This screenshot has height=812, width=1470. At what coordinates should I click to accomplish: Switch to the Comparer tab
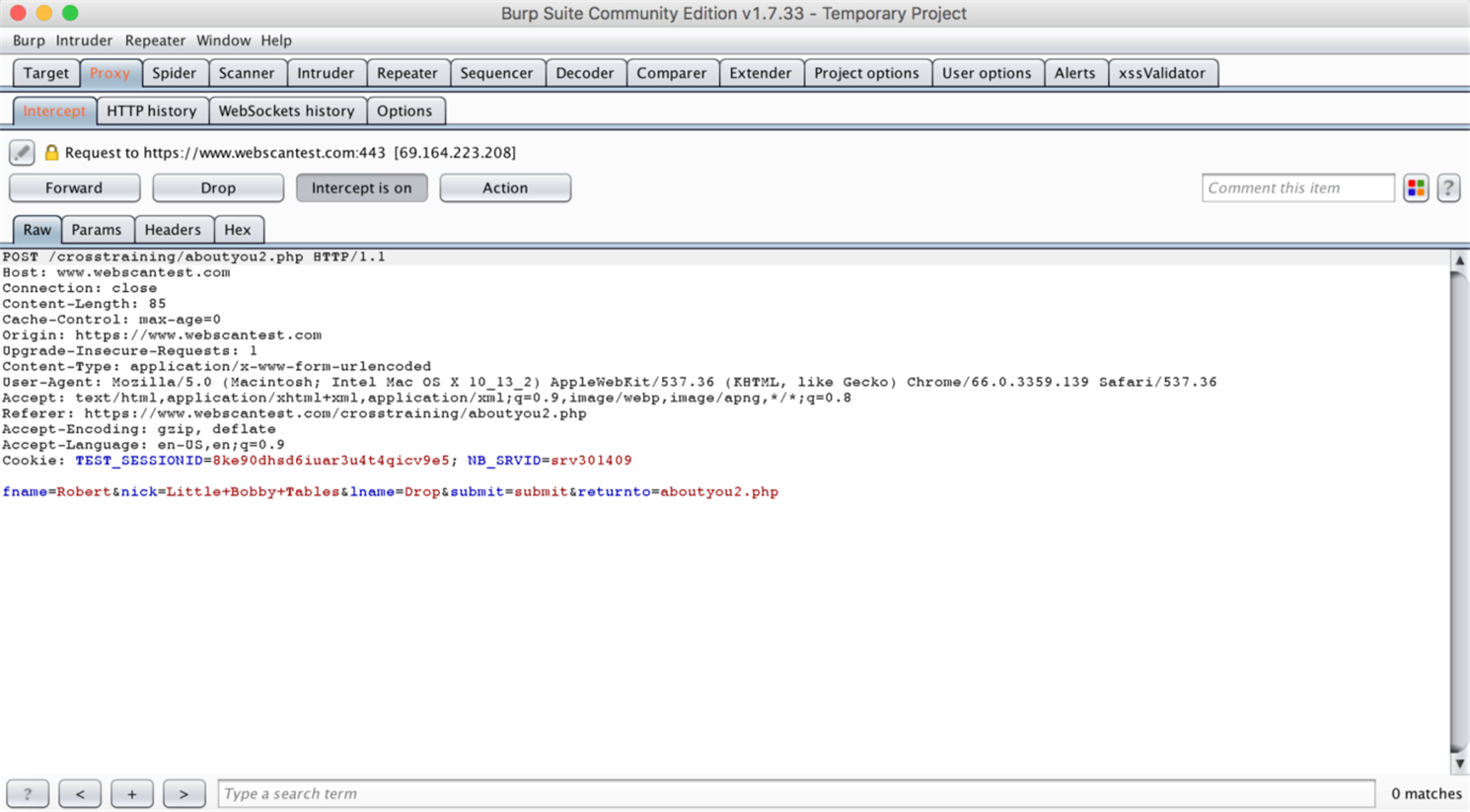pyautogui.click(x=672, y=73)
